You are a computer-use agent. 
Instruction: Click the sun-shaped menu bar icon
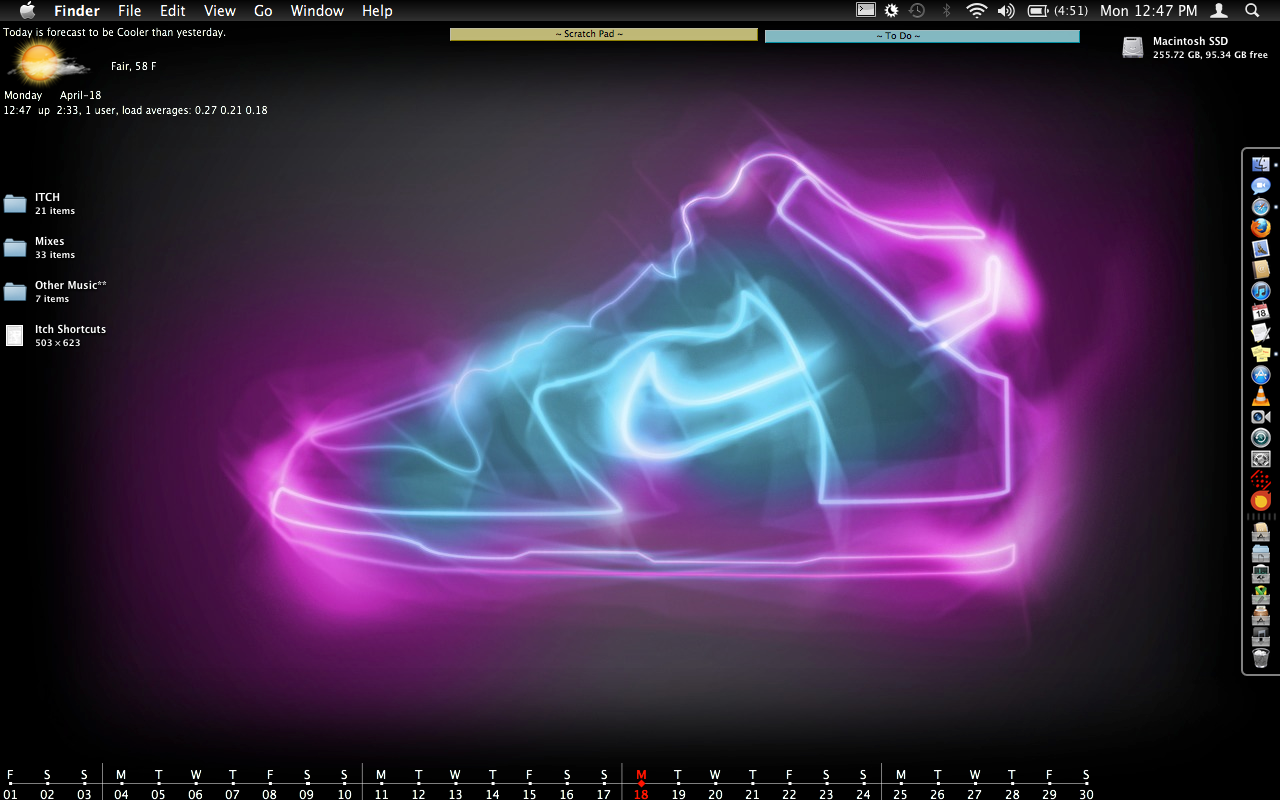click(892, 10)
